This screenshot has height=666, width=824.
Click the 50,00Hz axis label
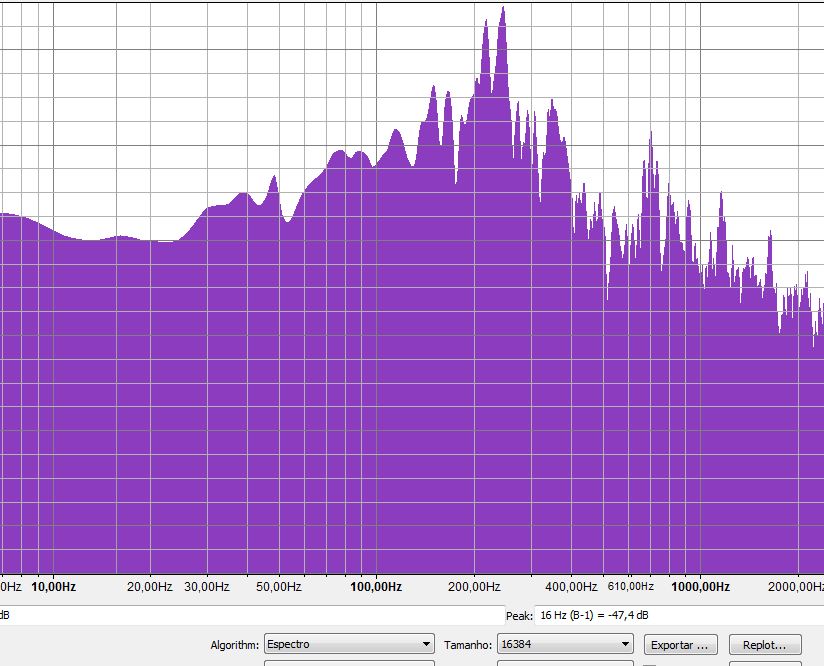(x=279, y=587)
